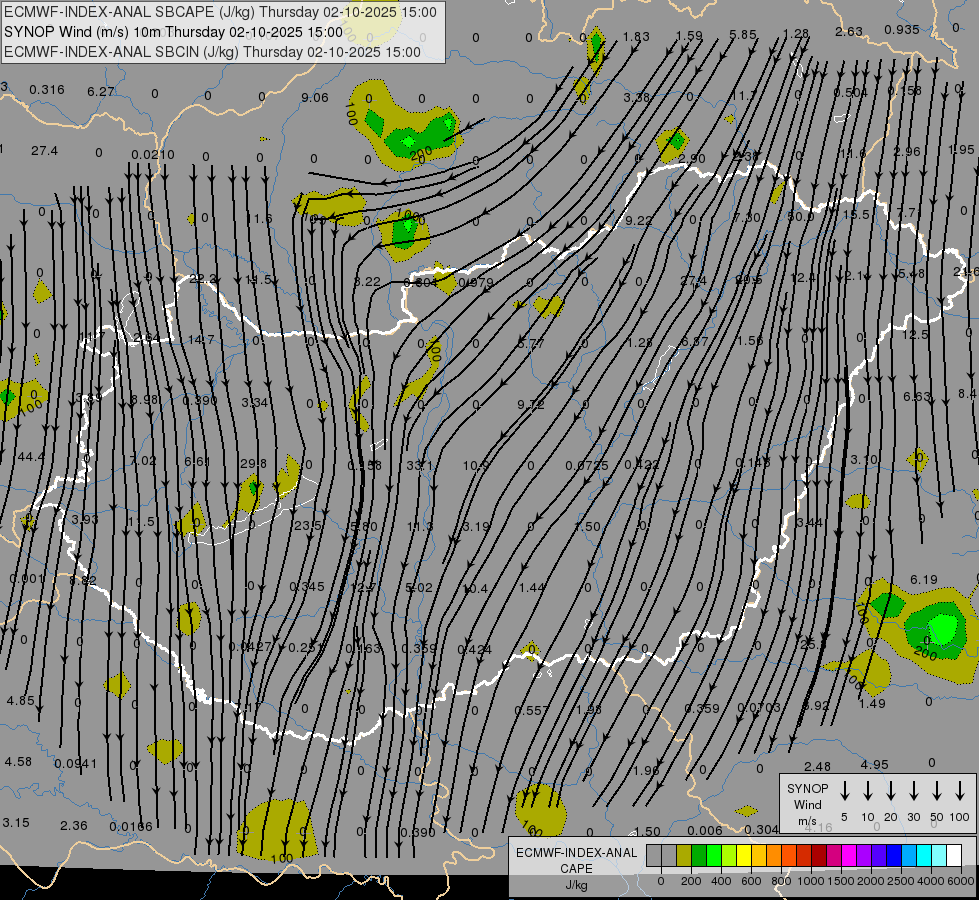Click the 800 tick label in CAPE legend
Viewport: 979px width, 900px height.
point(781,881)
